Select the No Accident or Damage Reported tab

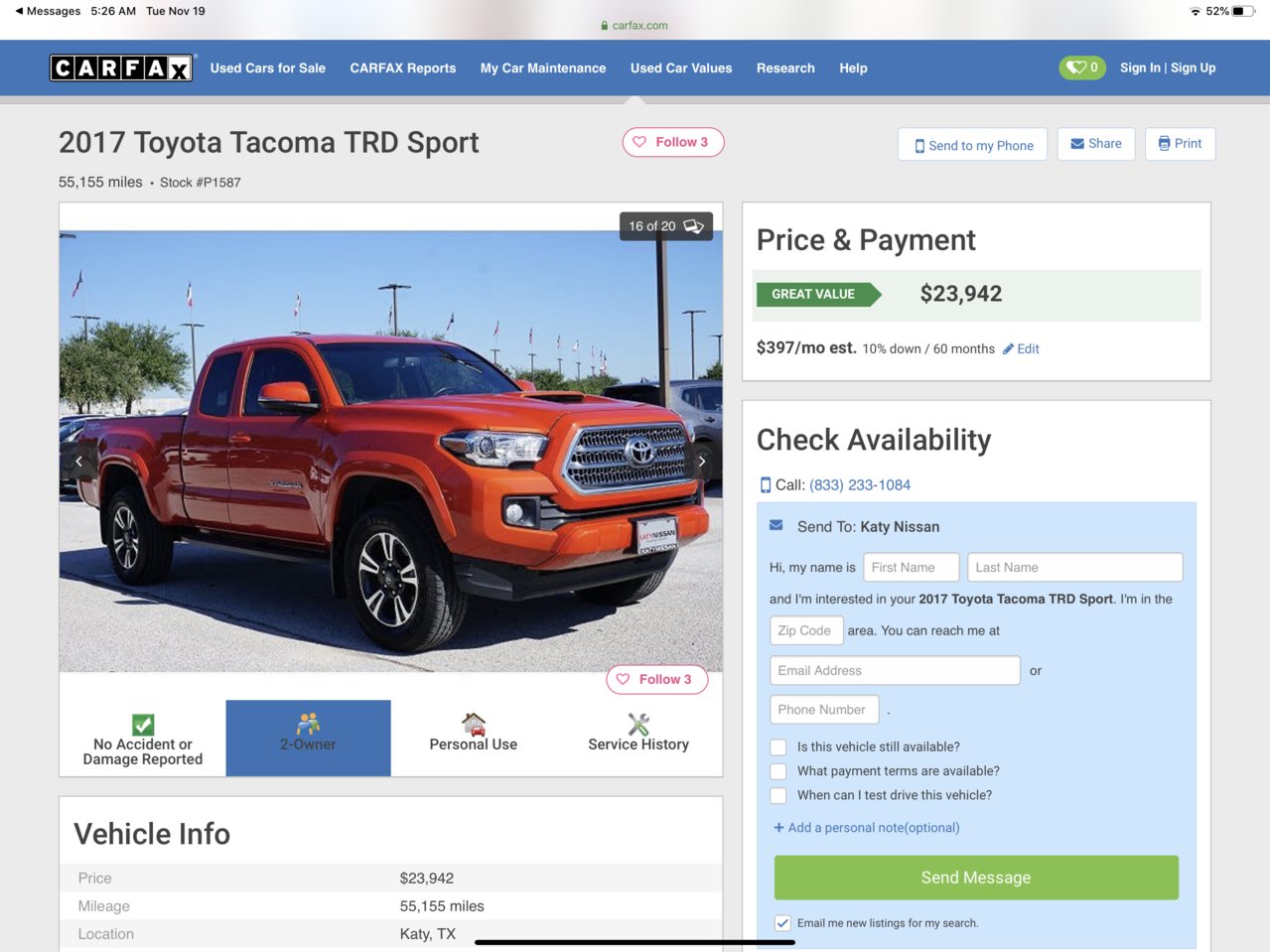click(x=143, y=739)
